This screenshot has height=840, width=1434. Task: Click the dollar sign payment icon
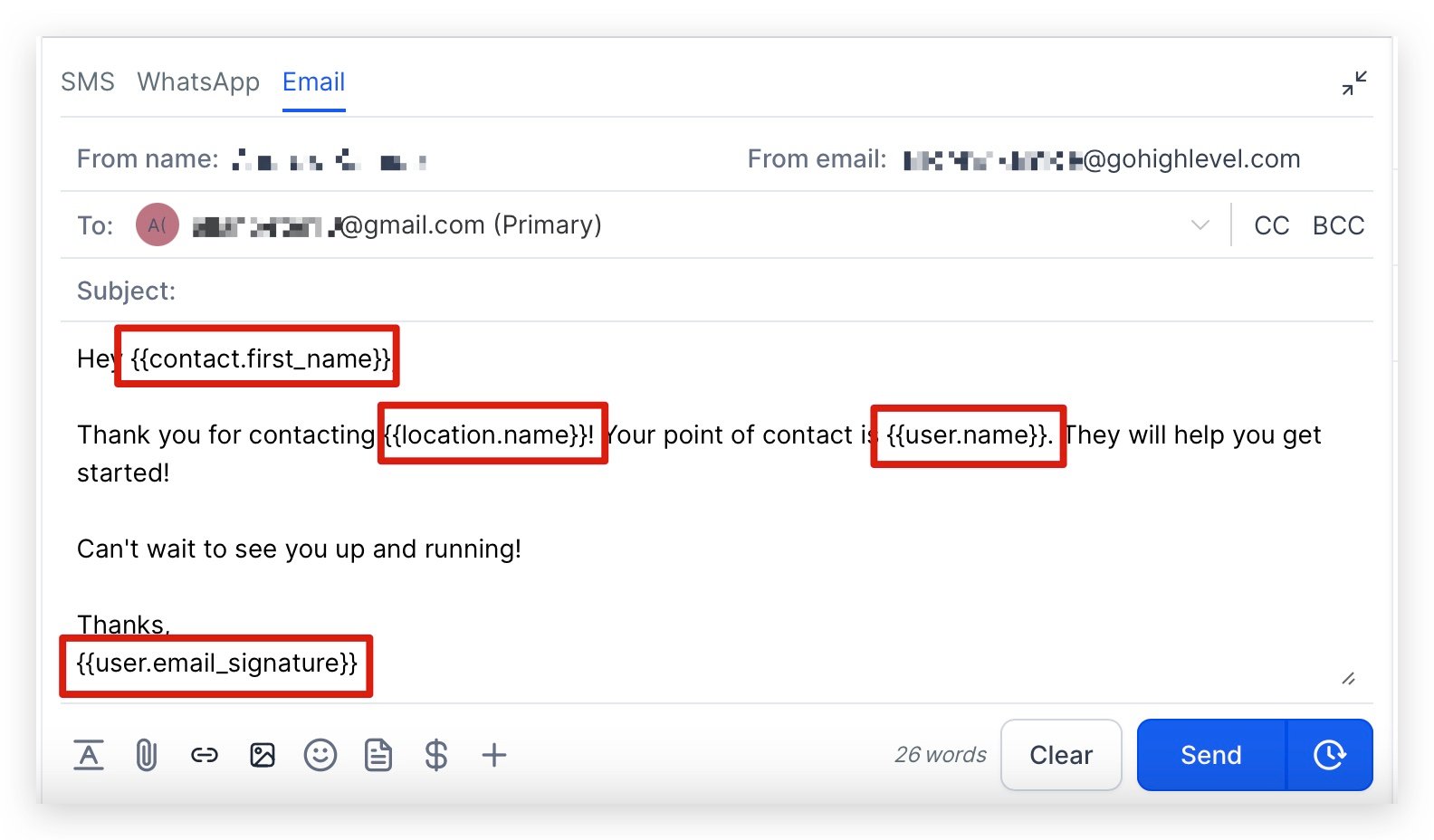coord(436,755)
